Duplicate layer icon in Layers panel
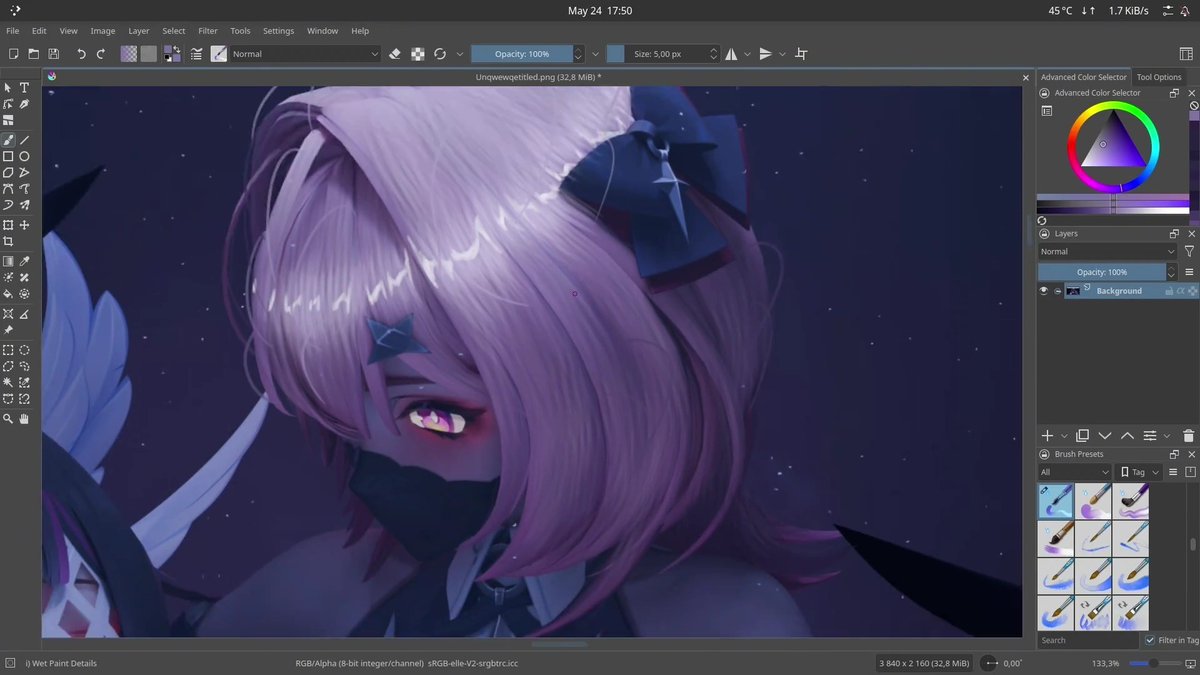Viewport: 1200px width, 675px height. pyautogui.click(x=1082, y=436)
